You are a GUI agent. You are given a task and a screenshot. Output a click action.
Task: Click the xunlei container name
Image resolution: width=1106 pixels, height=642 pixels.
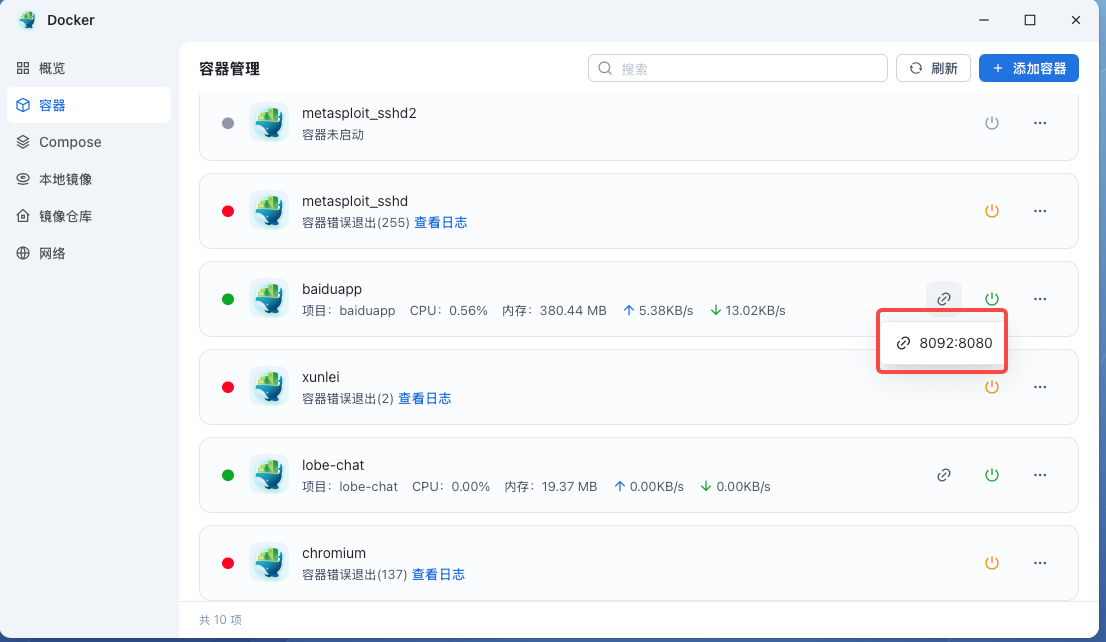pos(320,377)
